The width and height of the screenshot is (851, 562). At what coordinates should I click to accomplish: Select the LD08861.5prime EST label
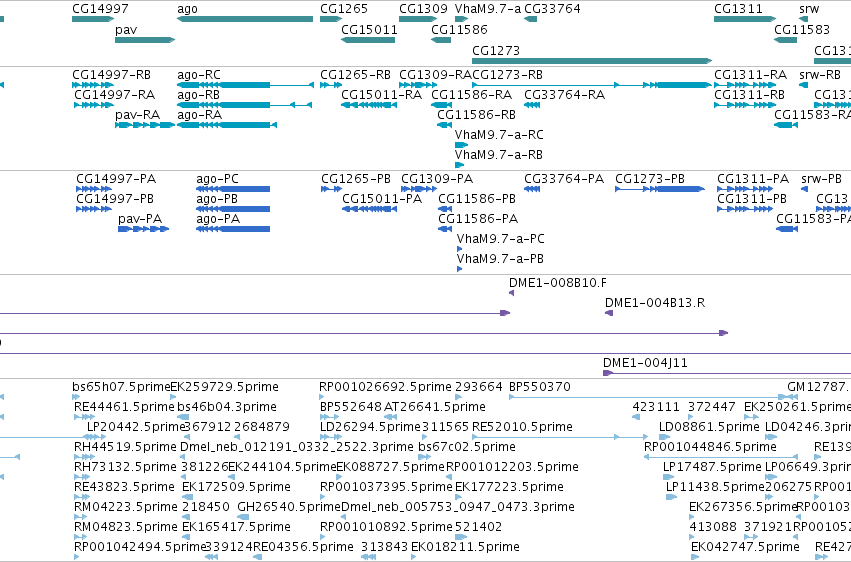tap(709, 427)
